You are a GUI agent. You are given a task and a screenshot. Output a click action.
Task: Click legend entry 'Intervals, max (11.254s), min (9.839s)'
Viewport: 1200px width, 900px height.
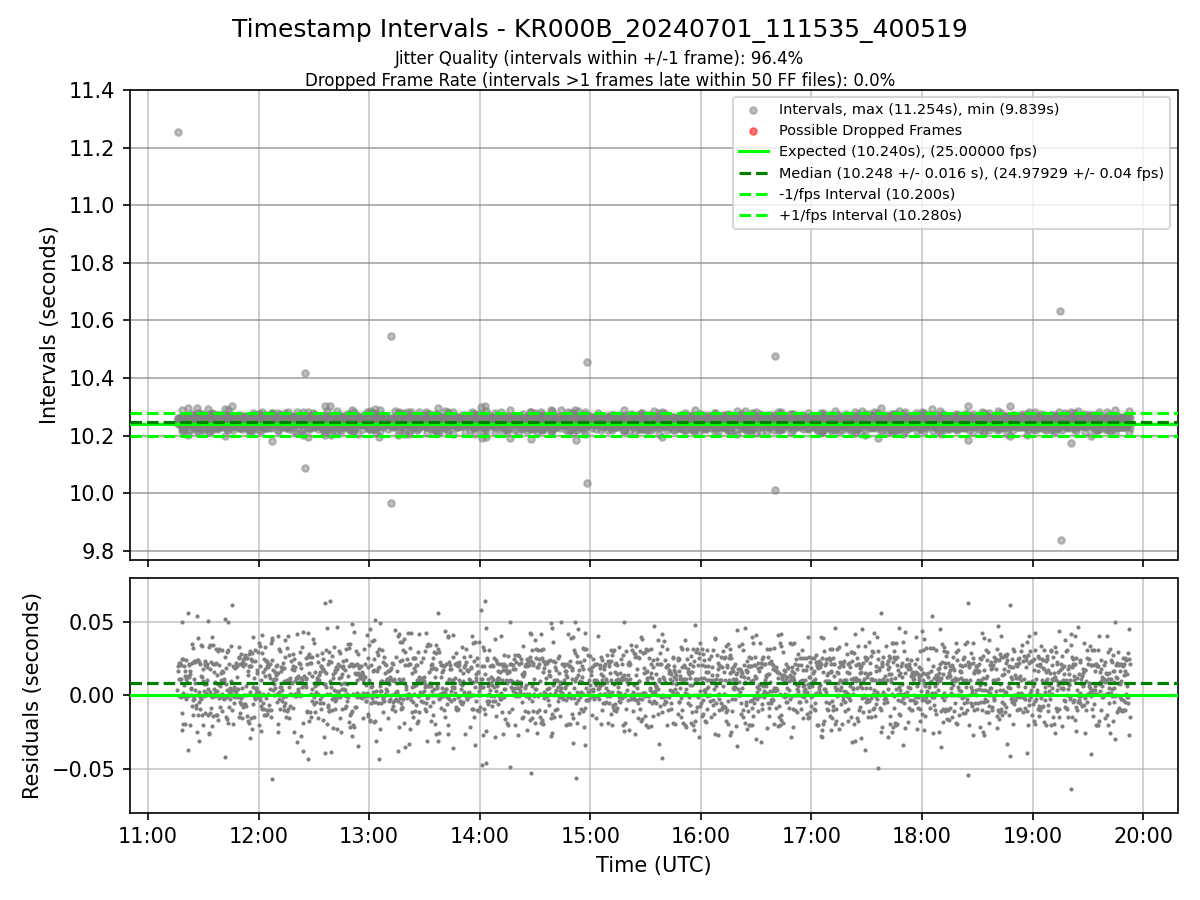[x=919, y=109]
